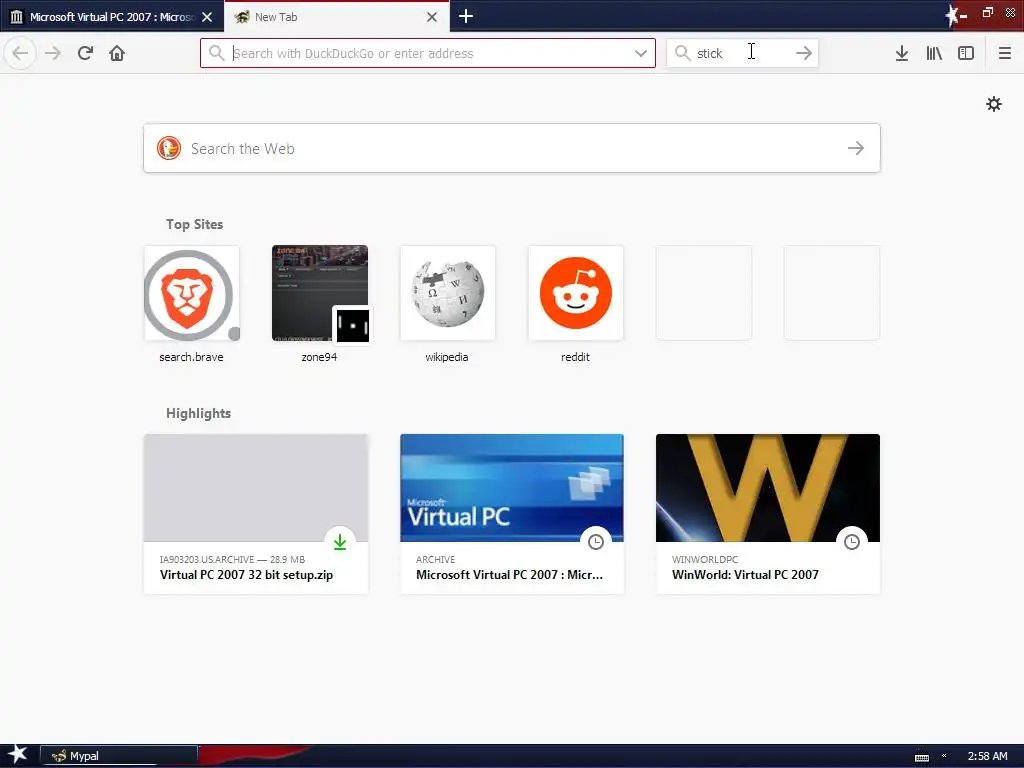Click the 2:58 AM clock
The image size is (1024, 768).
[x=987, y=756]
